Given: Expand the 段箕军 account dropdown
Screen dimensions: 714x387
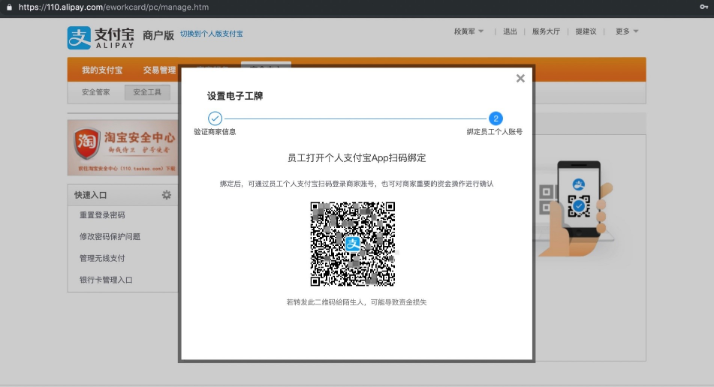Looking at the screenshot, I should [x=469, y=31].
